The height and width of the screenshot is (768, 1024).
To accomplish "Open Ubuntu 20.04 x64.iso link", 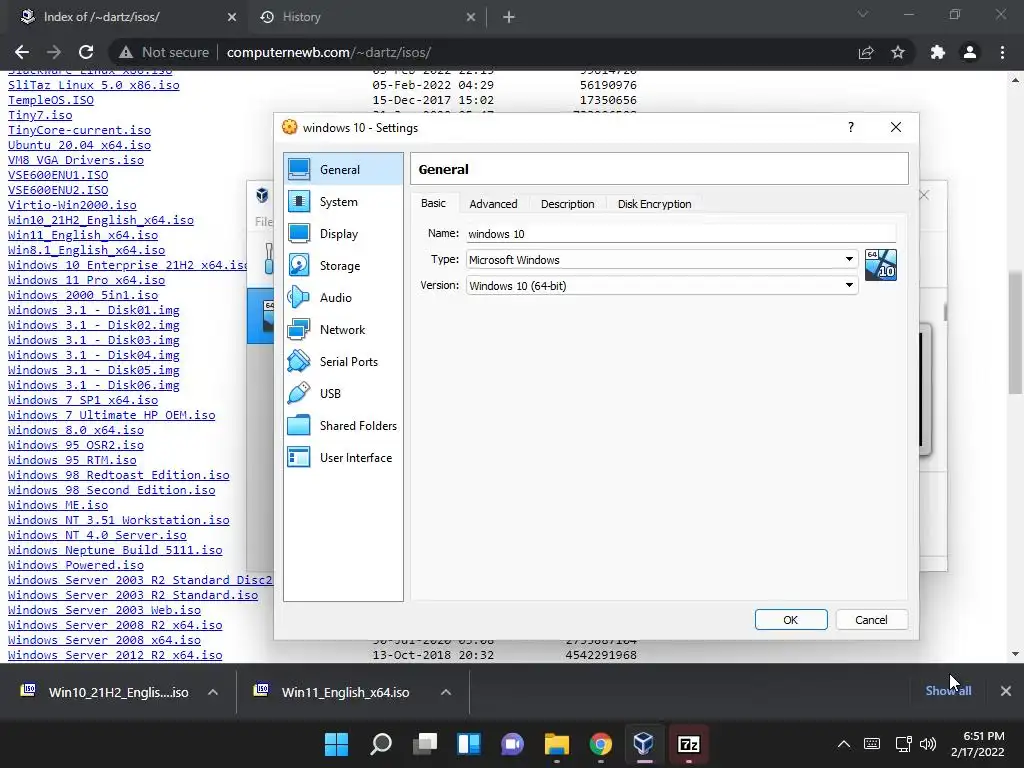I will point(79,145).
